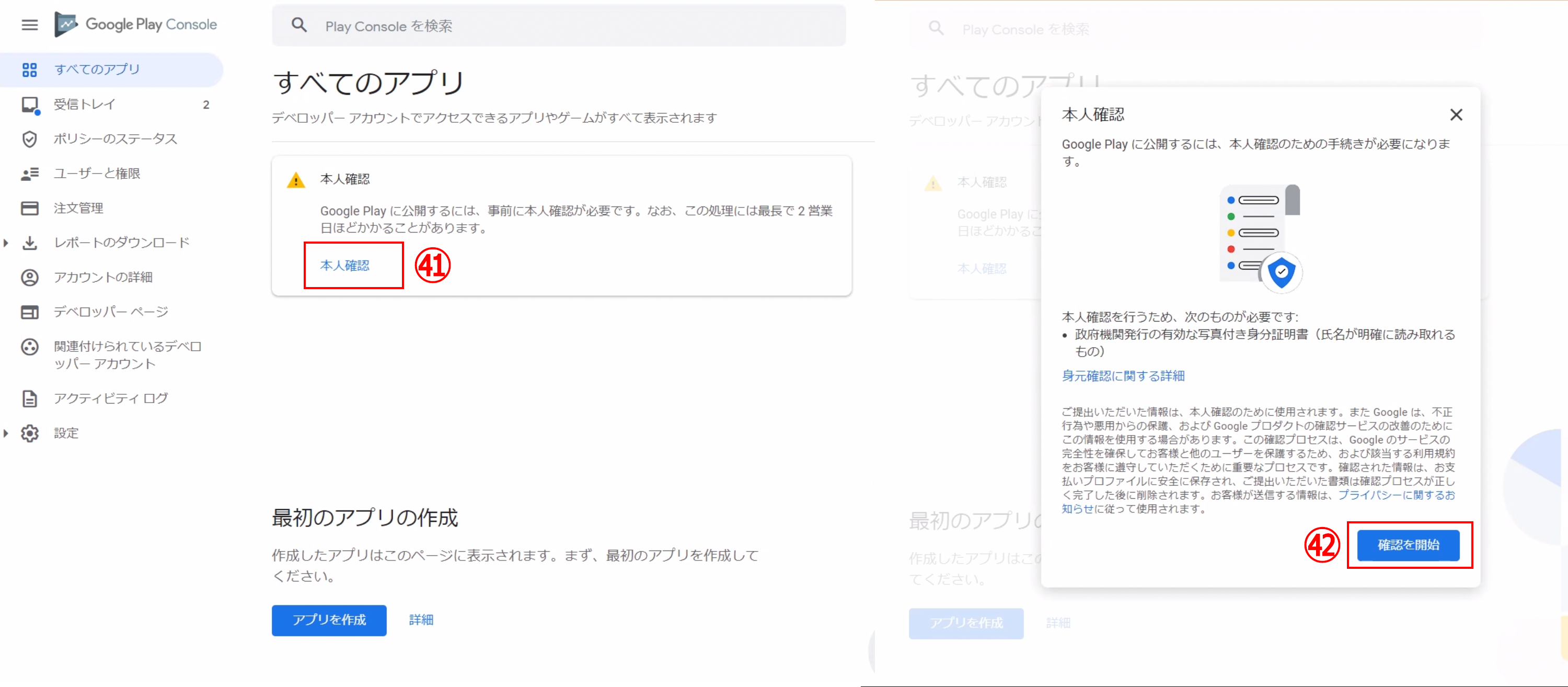Click the Play Console を検索 field
The image size is (1568, 687).
tap(558, 26)
